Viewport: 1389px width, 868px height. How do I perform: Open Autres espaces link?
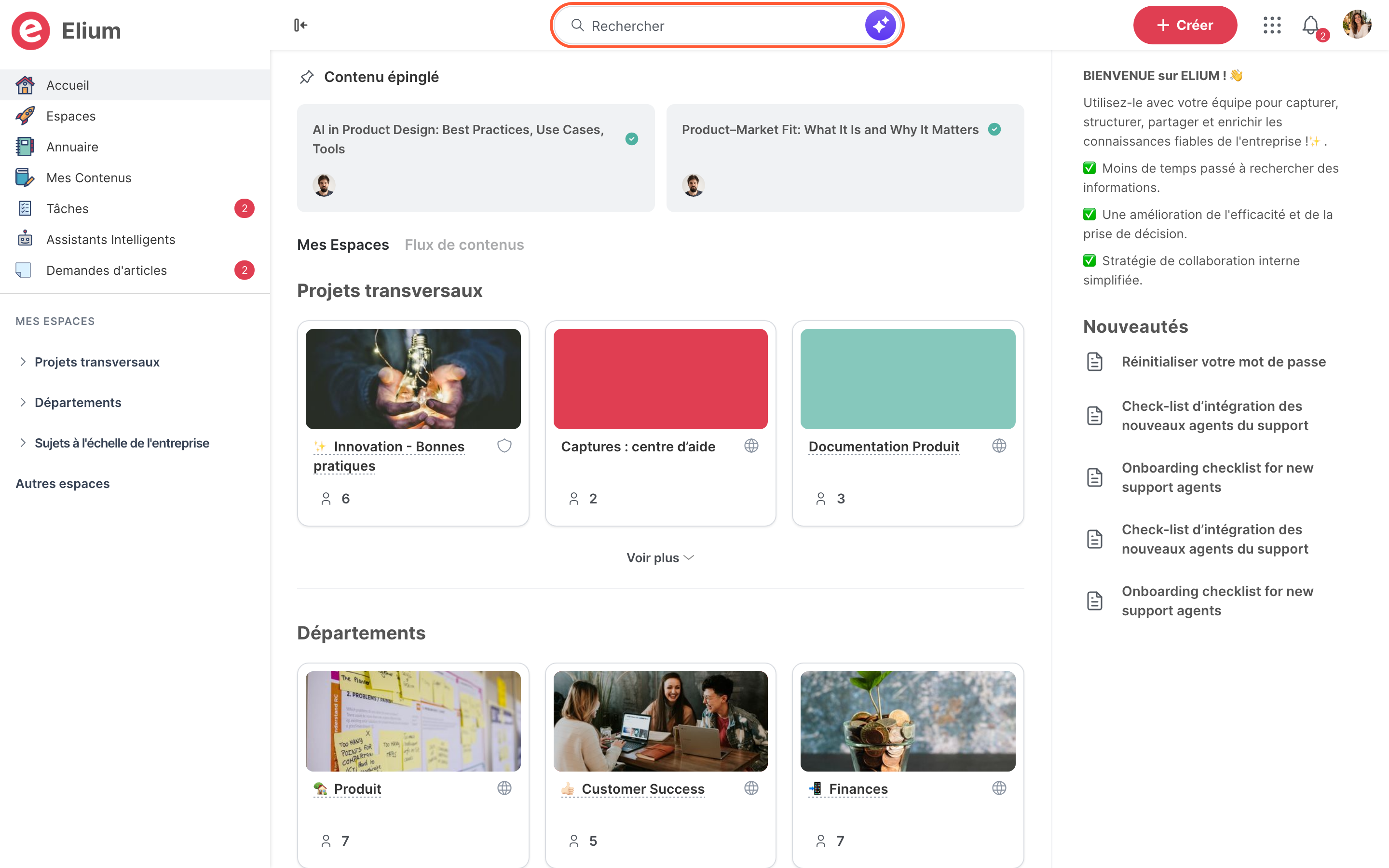[63, 483]
